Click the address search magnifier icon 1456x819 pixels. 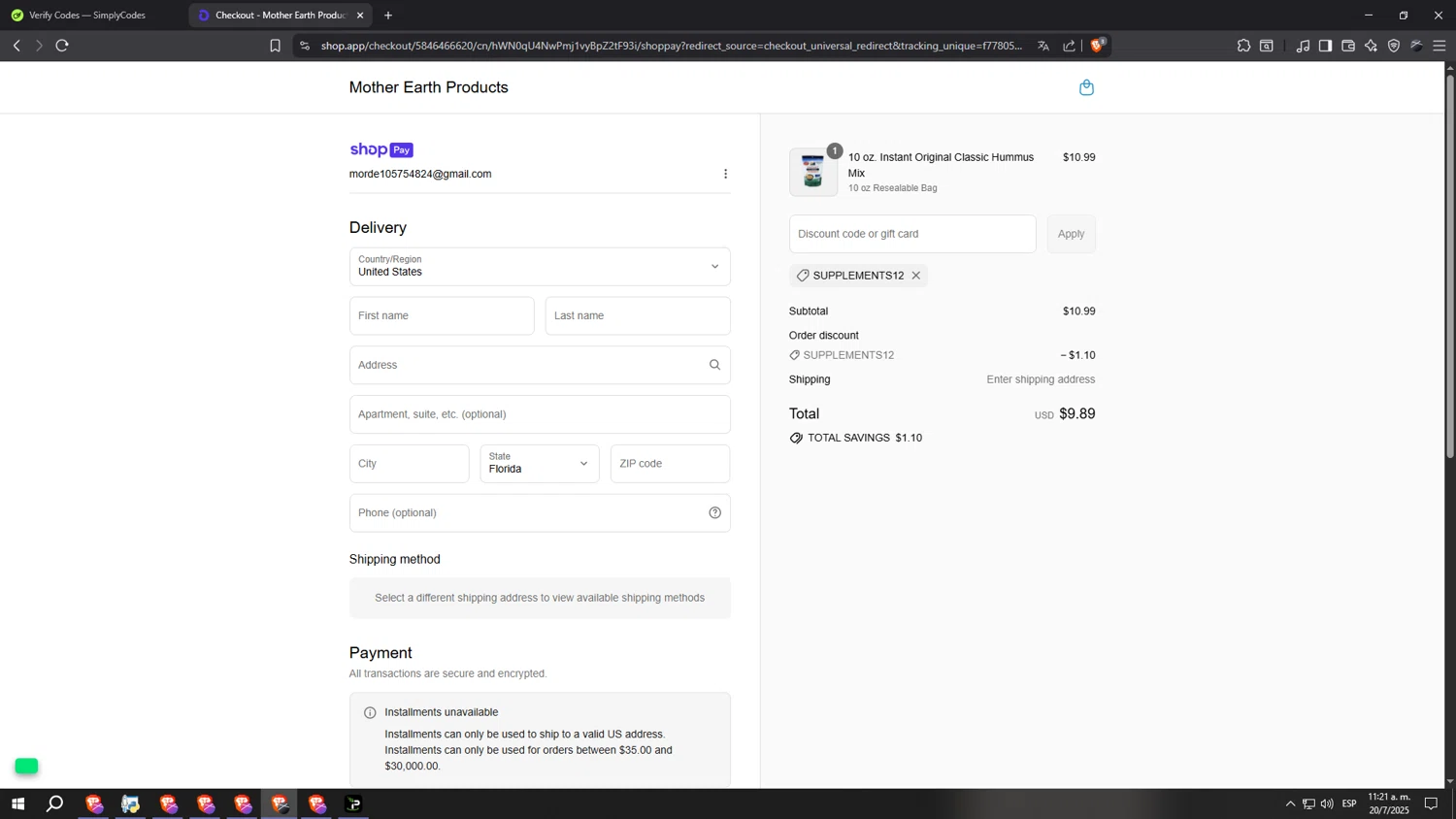(714, 365)
